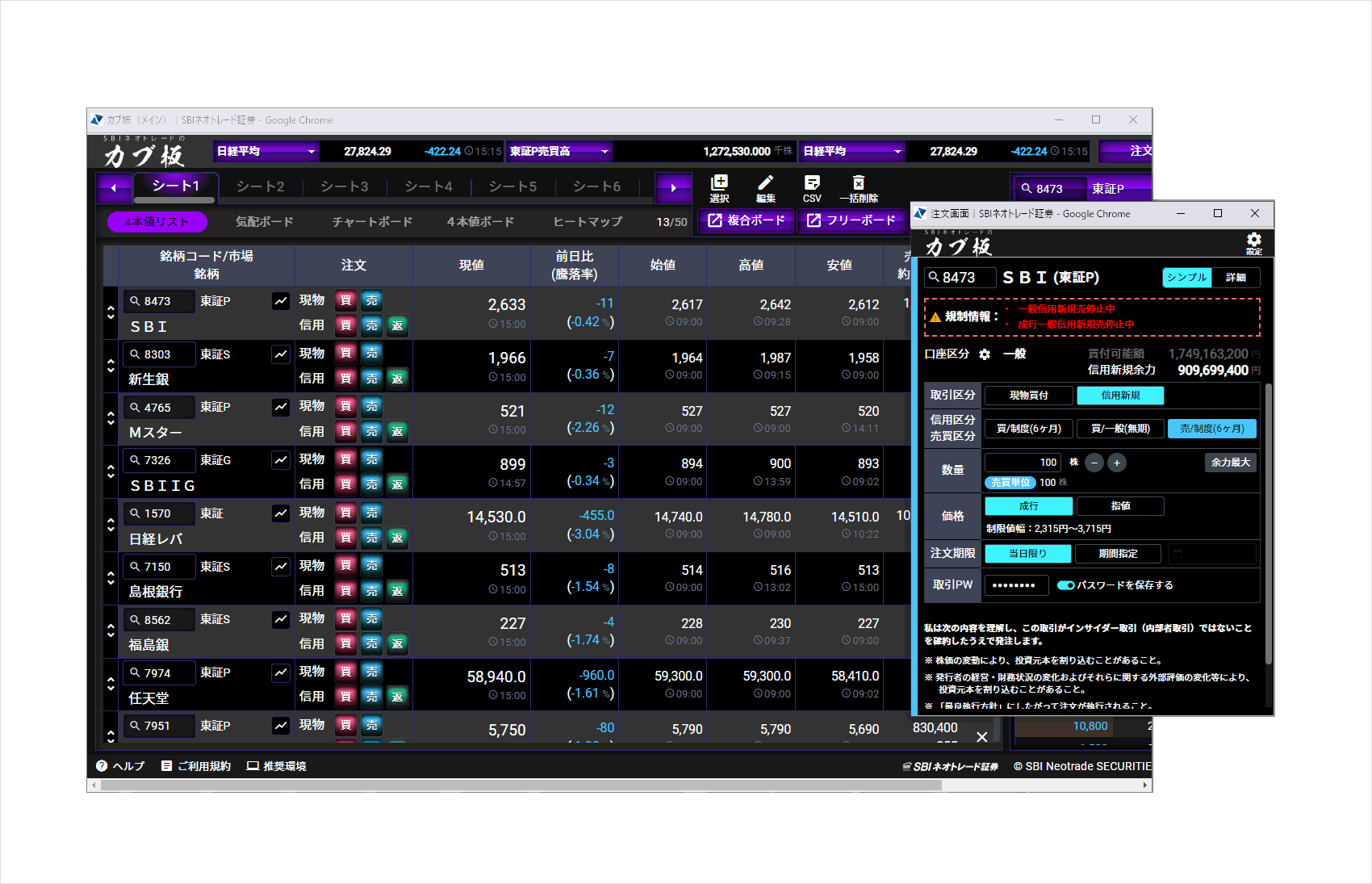Select 現物買付 as the trade type
The height and width of the screenshot is (884, 1372).
point(1029,396)
